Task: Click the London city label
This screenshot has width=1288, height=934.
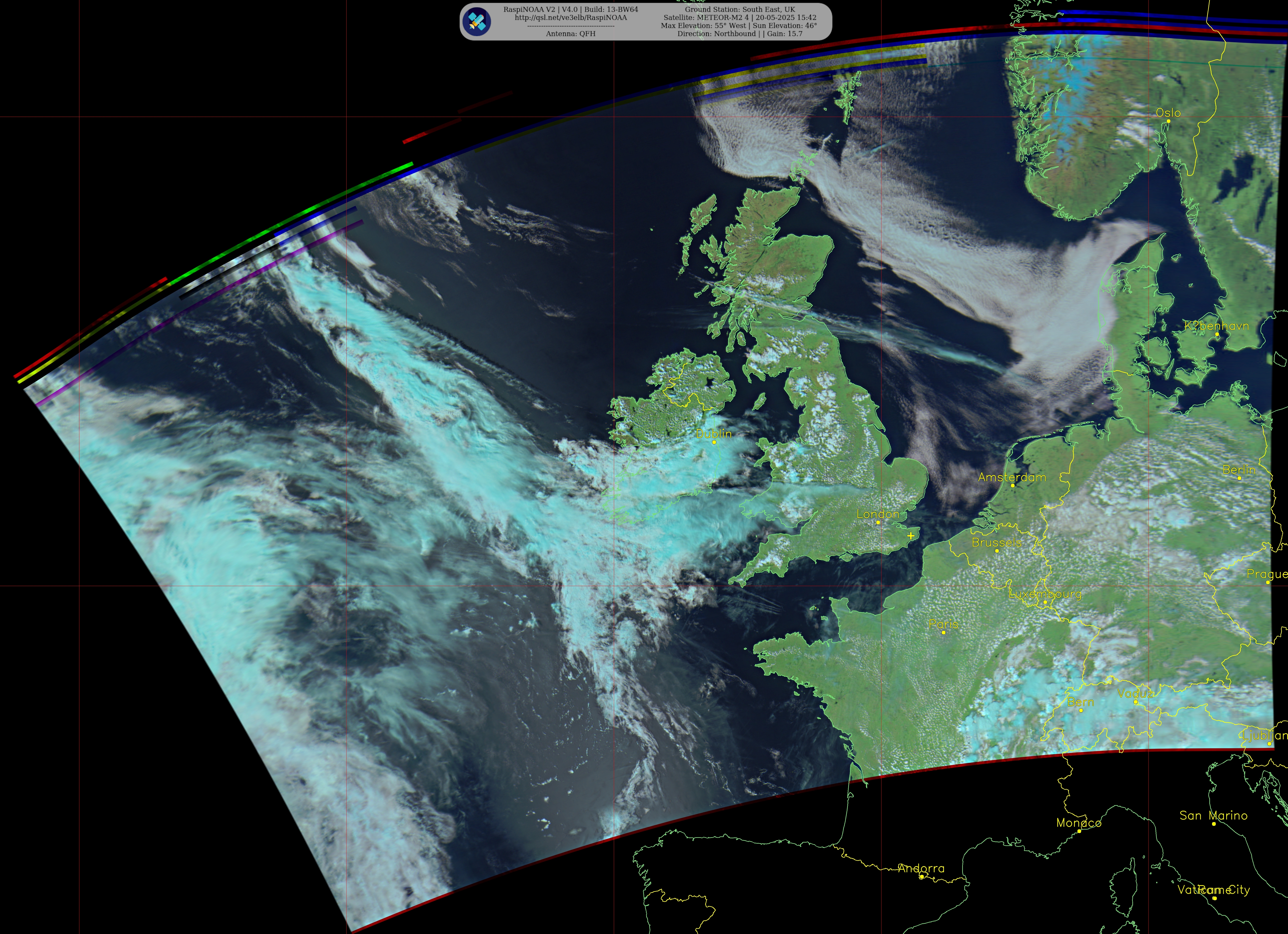Action: click(878, 514)
